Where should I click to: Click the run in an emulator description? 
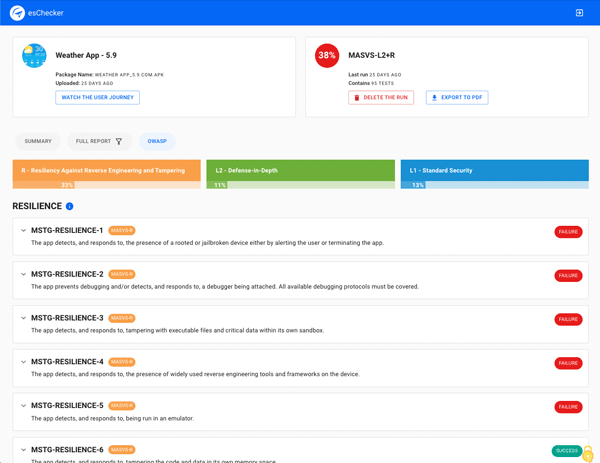(x=112, y=419)
